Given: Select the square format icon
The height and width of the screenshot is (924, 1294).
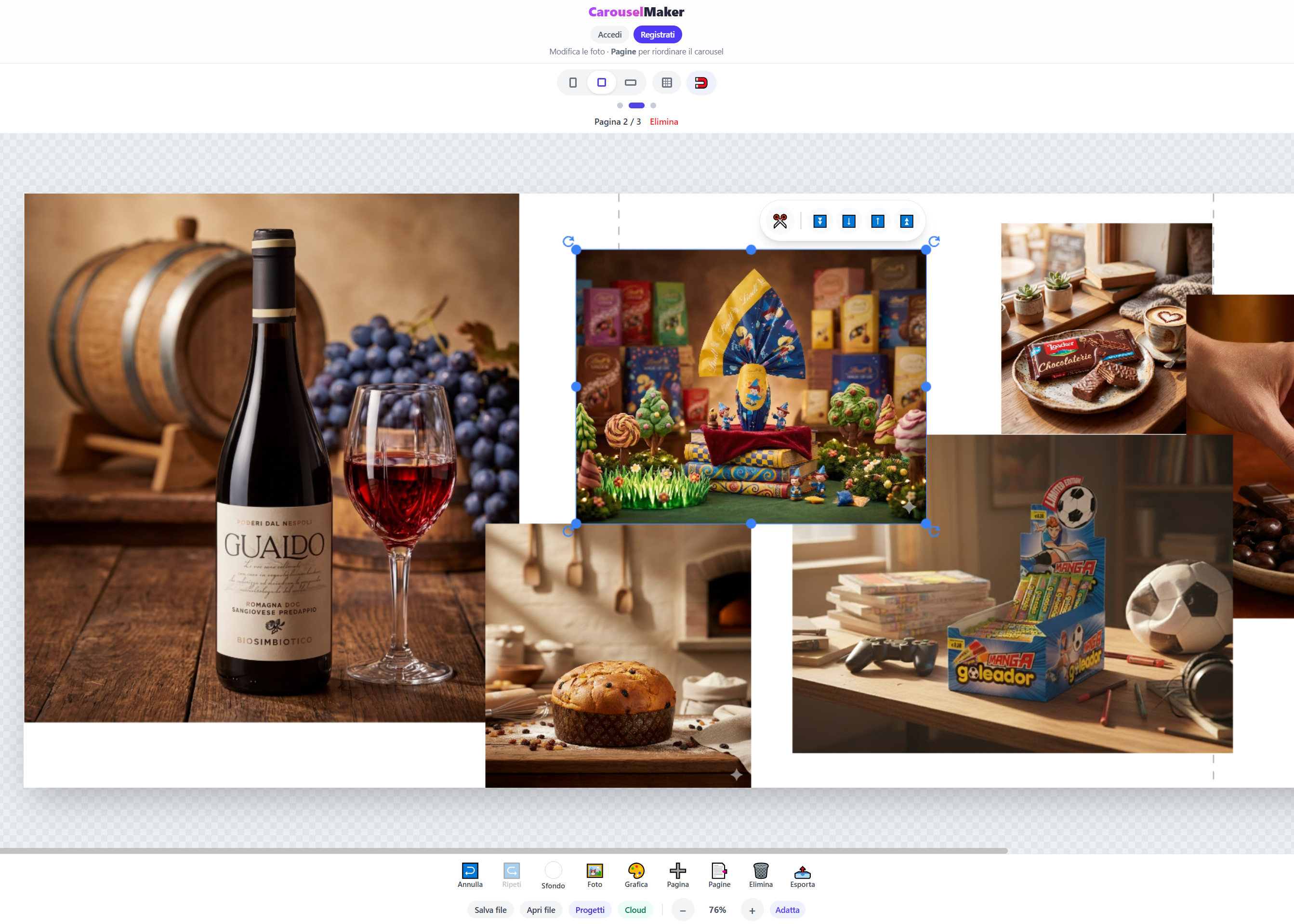Looking at the screenshot, I should tap(601, 82).
